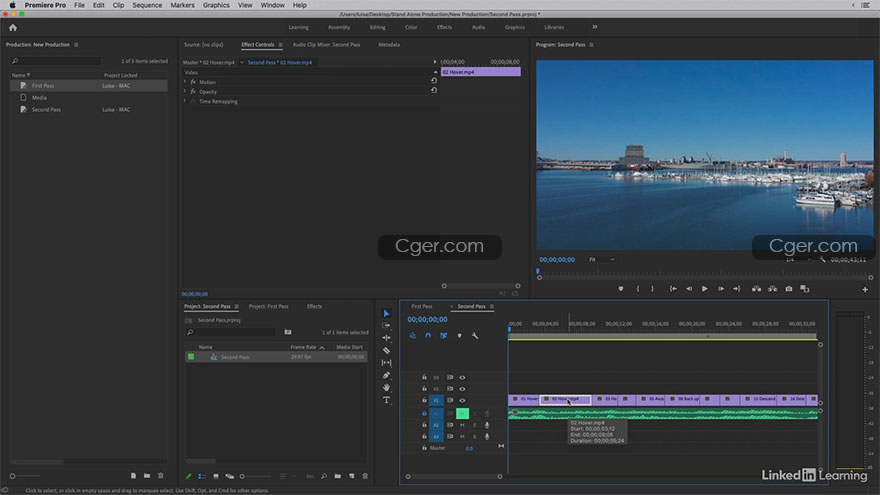Solo audio track A3
This screenshot has height=495, width=880.
point(475,436)
